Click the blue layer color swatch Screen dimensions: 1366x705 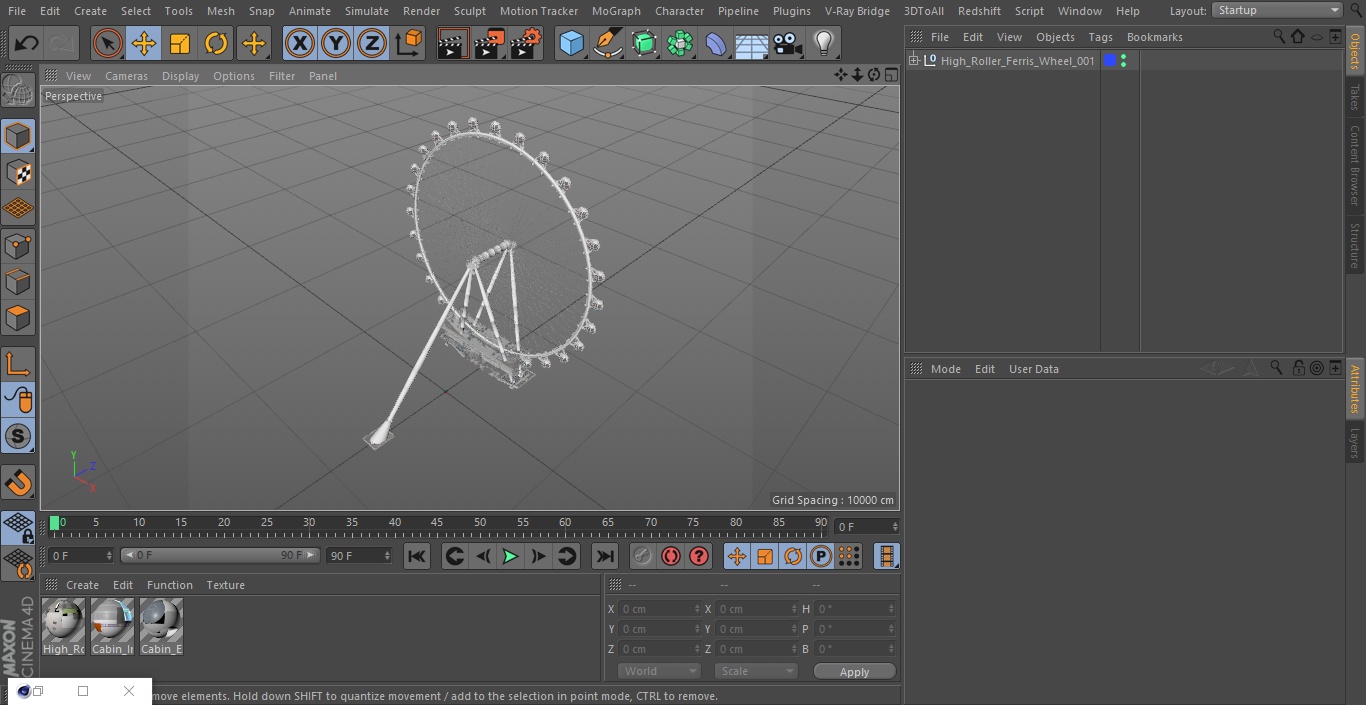[x=1109, y=61]
